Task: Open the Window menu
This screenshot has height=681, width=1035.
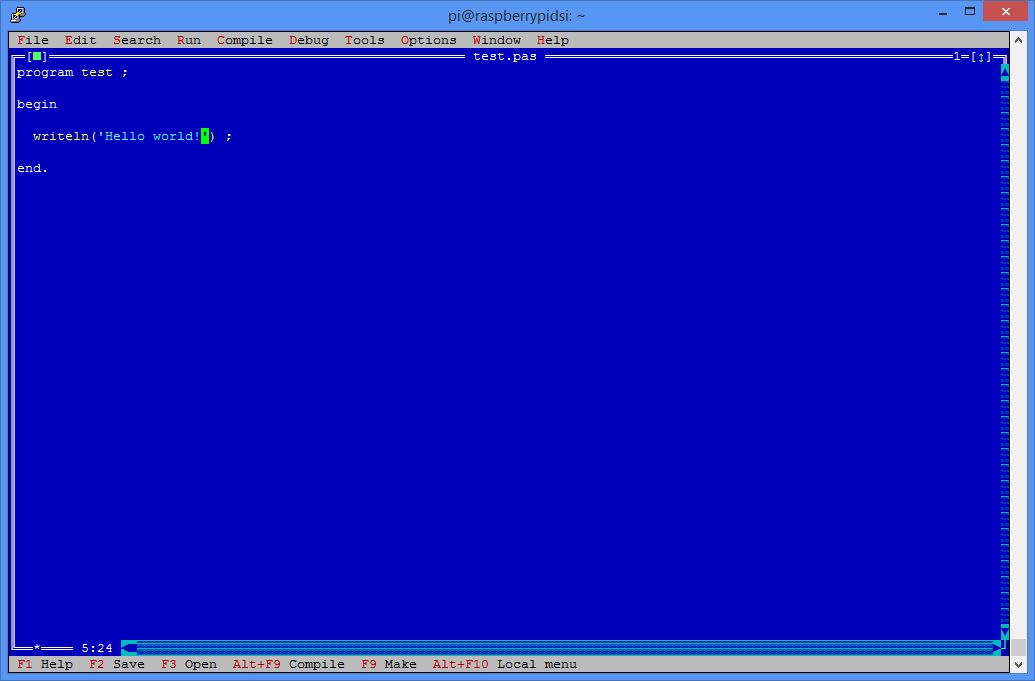Action: pyautogui.click(x=496, y=40)
